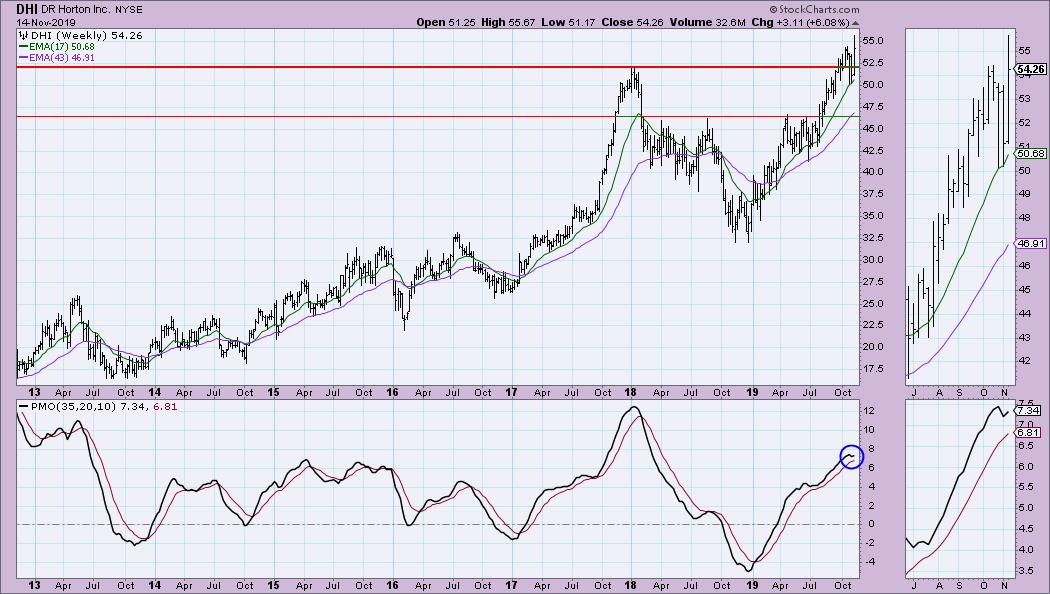Click the 14 year label below the PMO panel
This screenshot has height=594, width=1050.
click(x=154, y=585)
